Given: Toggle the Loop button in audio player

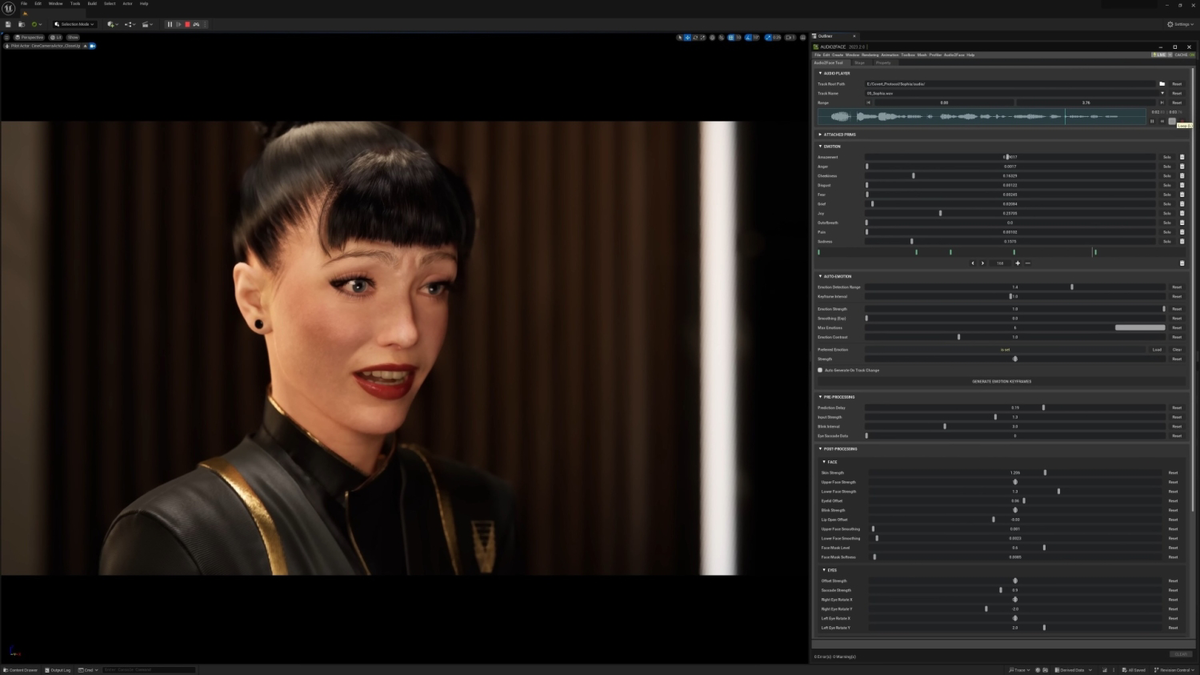Looking at the screenshot, I should point(1172,121).
